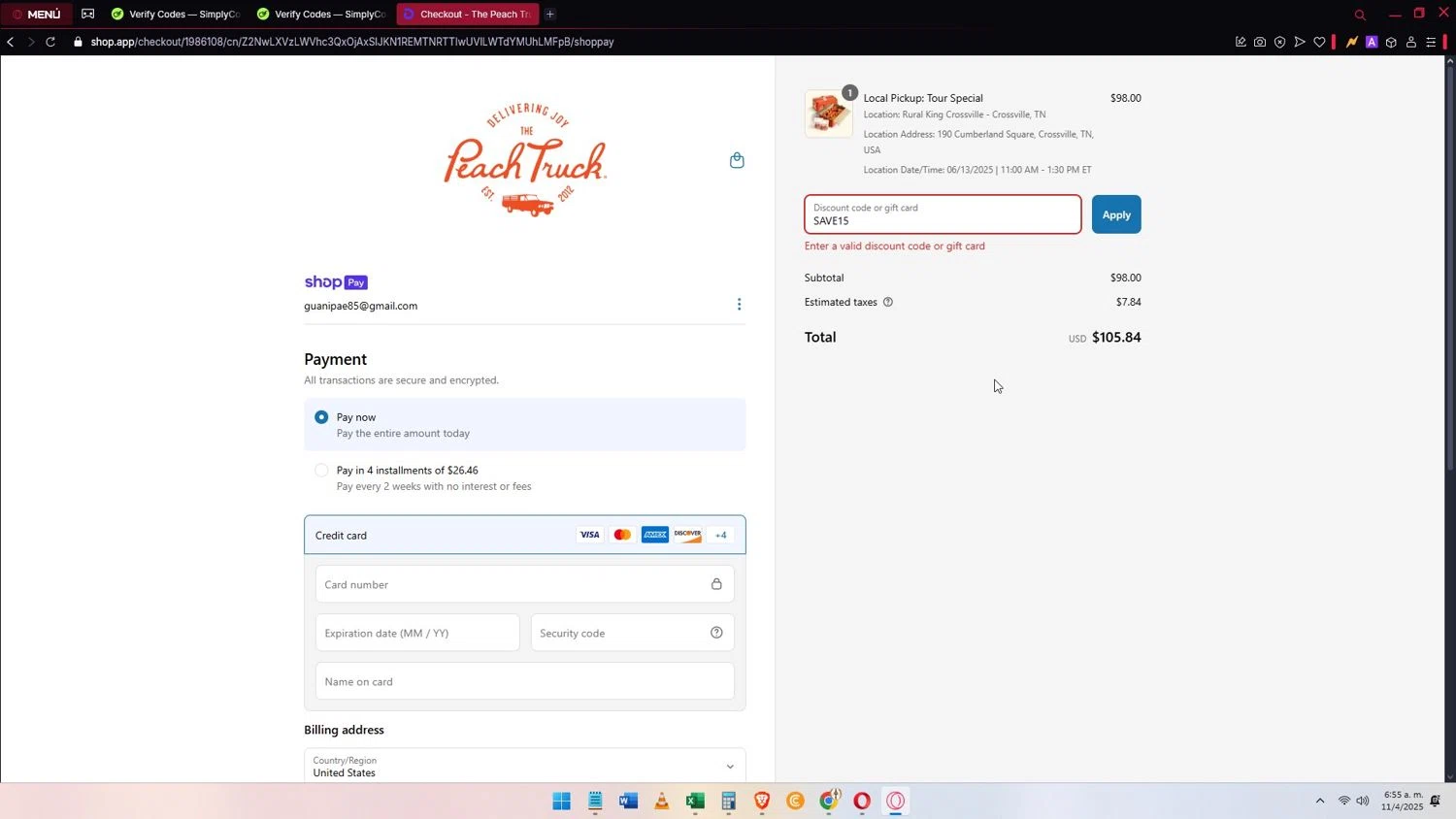Open Notepad from the taskbar
The image size is (1456, 819).
[595, 802]
